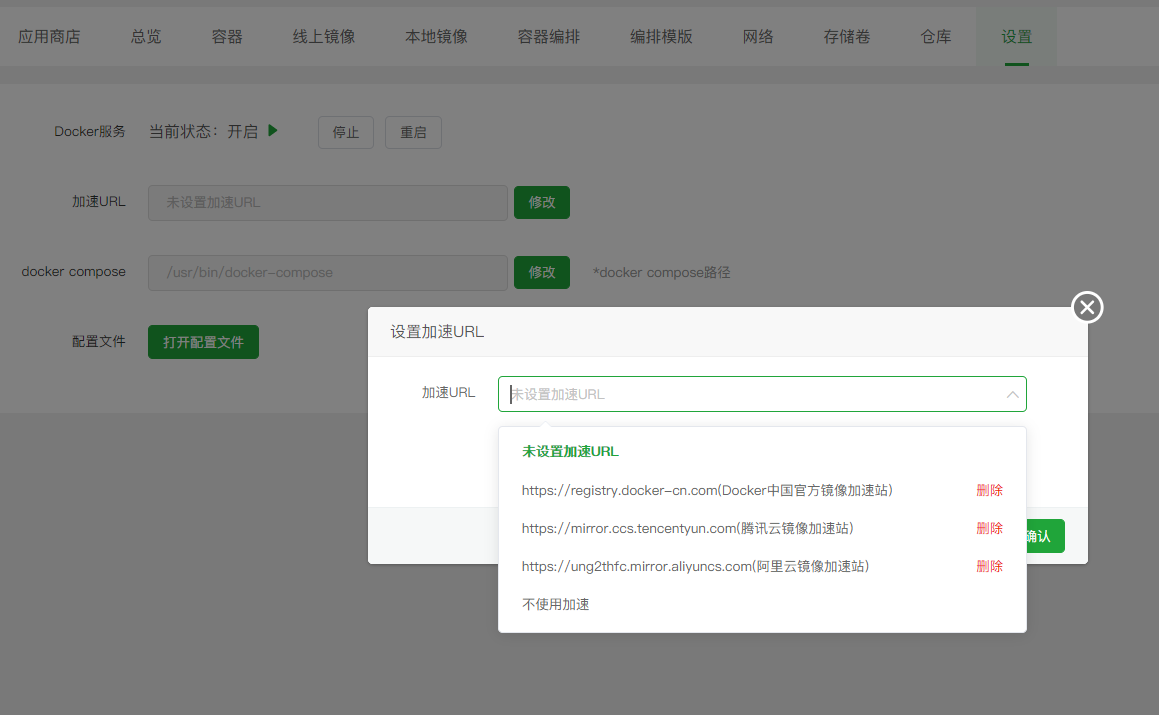1159x715 pixels.
Task: Click the /usr/bin/docker-compose path field
Action: pos(327,273)
